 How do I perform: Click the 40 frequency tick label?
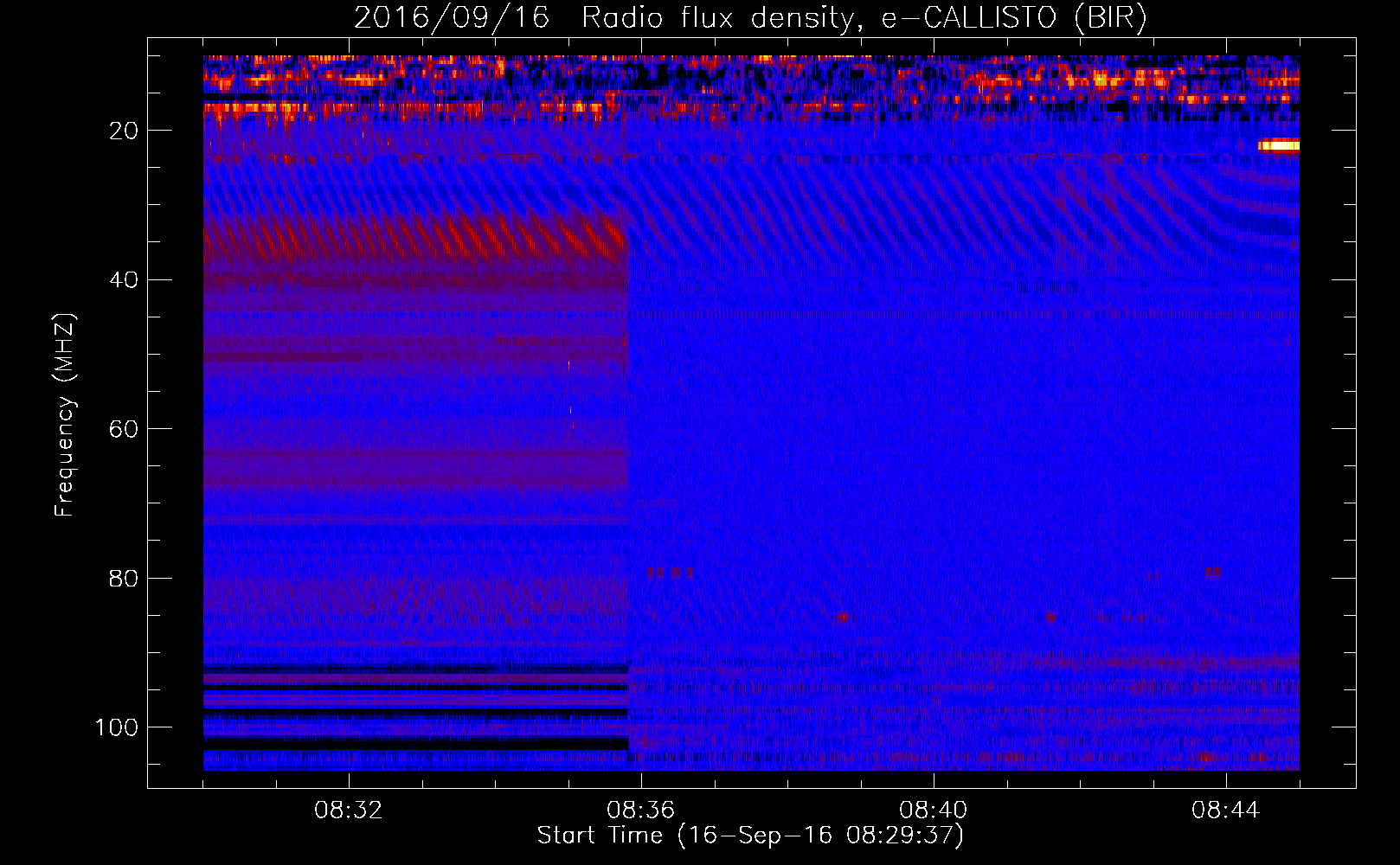tap(125, 280)
